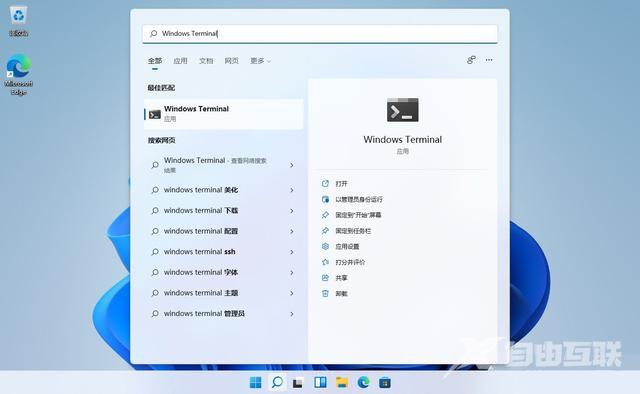Expand arrow for windows terminal 配置
Viewport: 640px width, 394px height.
[292, 231]
